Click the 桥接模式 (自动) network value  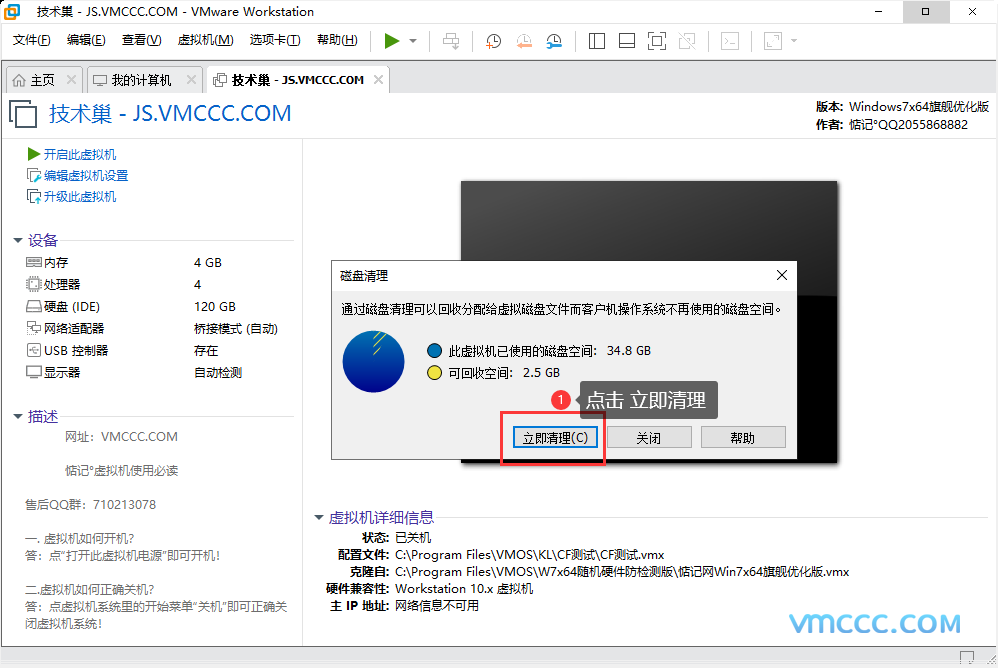235,329
